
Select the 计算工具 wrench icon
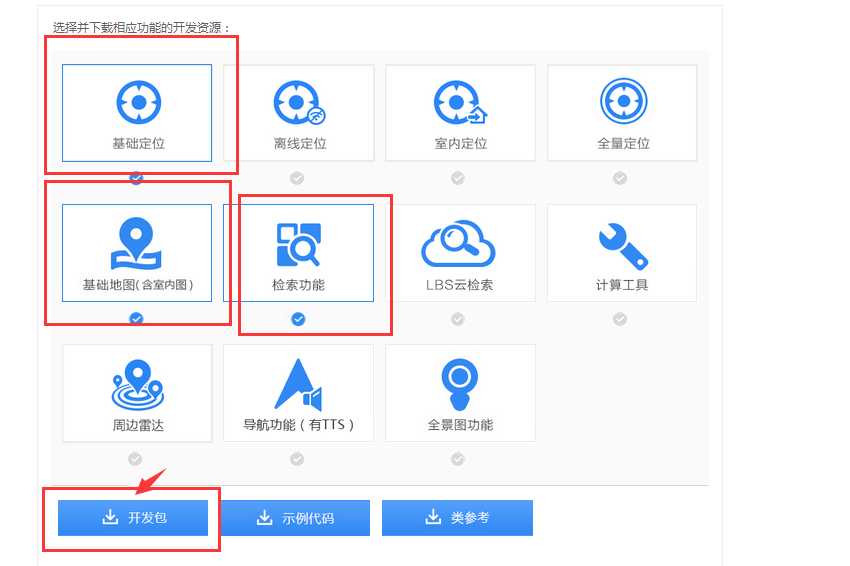pos(623,247)
